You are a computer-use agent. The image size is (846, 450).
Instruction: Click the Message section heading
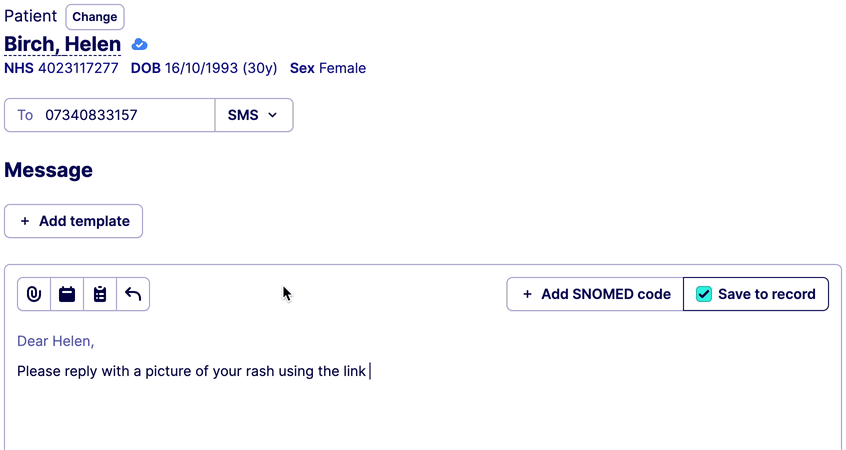point(48,170)
